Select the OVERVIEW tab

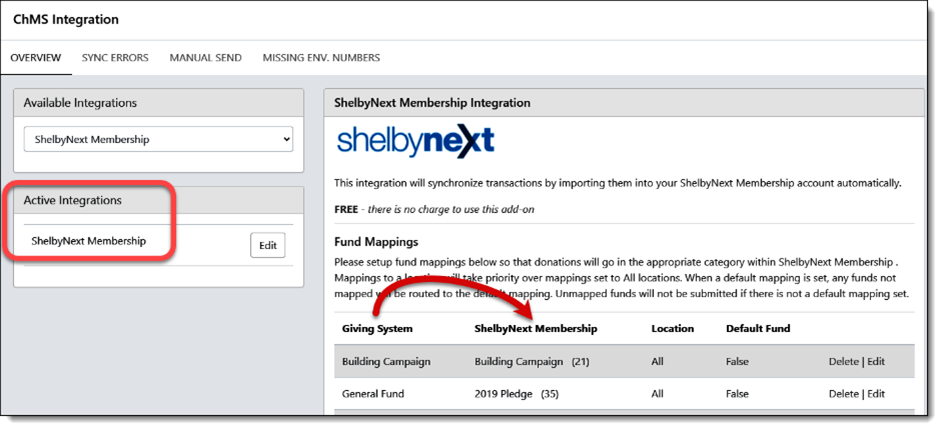click(36, 58)
